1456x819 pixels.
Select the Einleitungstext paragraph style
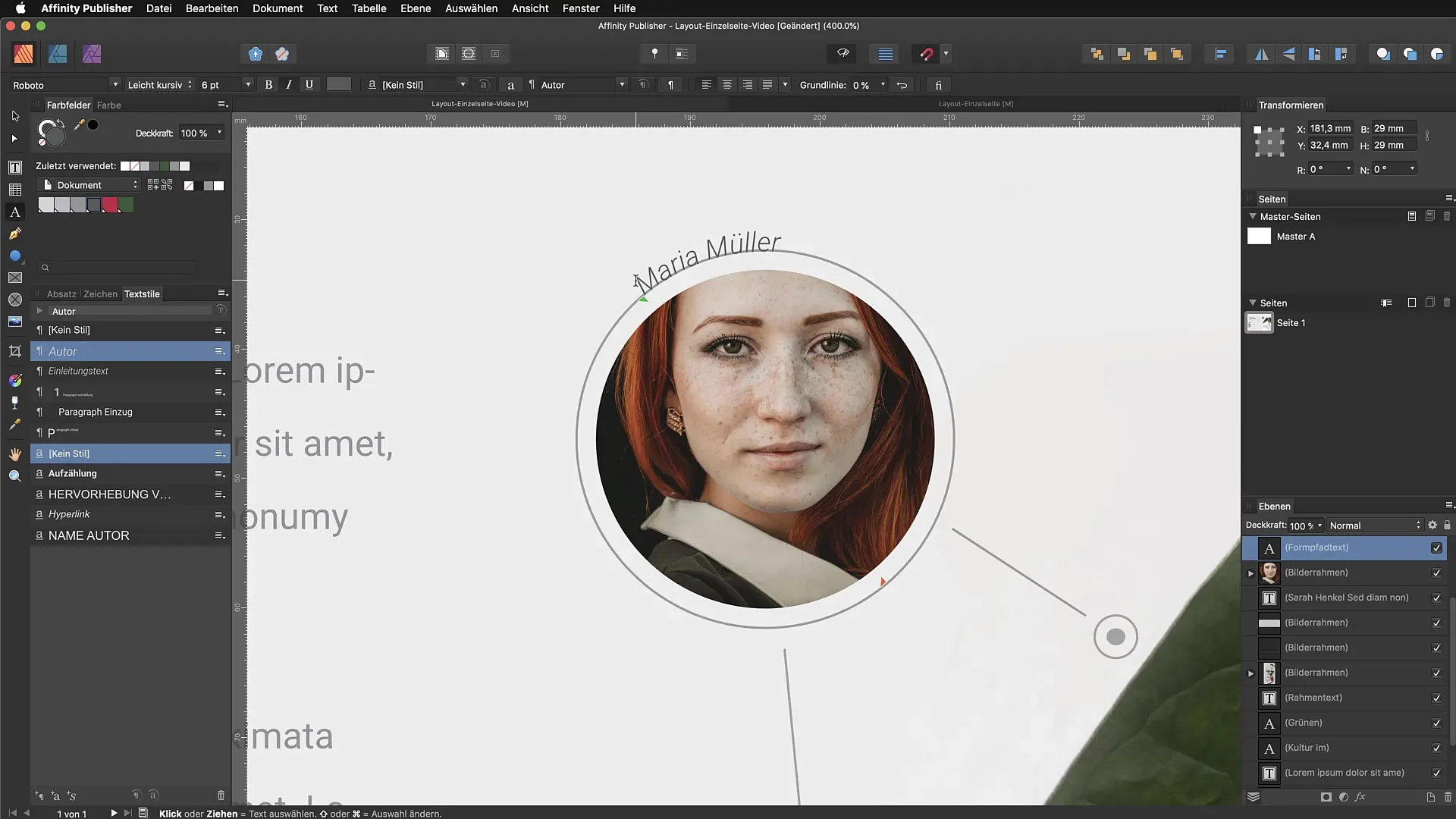pos(130,372)
